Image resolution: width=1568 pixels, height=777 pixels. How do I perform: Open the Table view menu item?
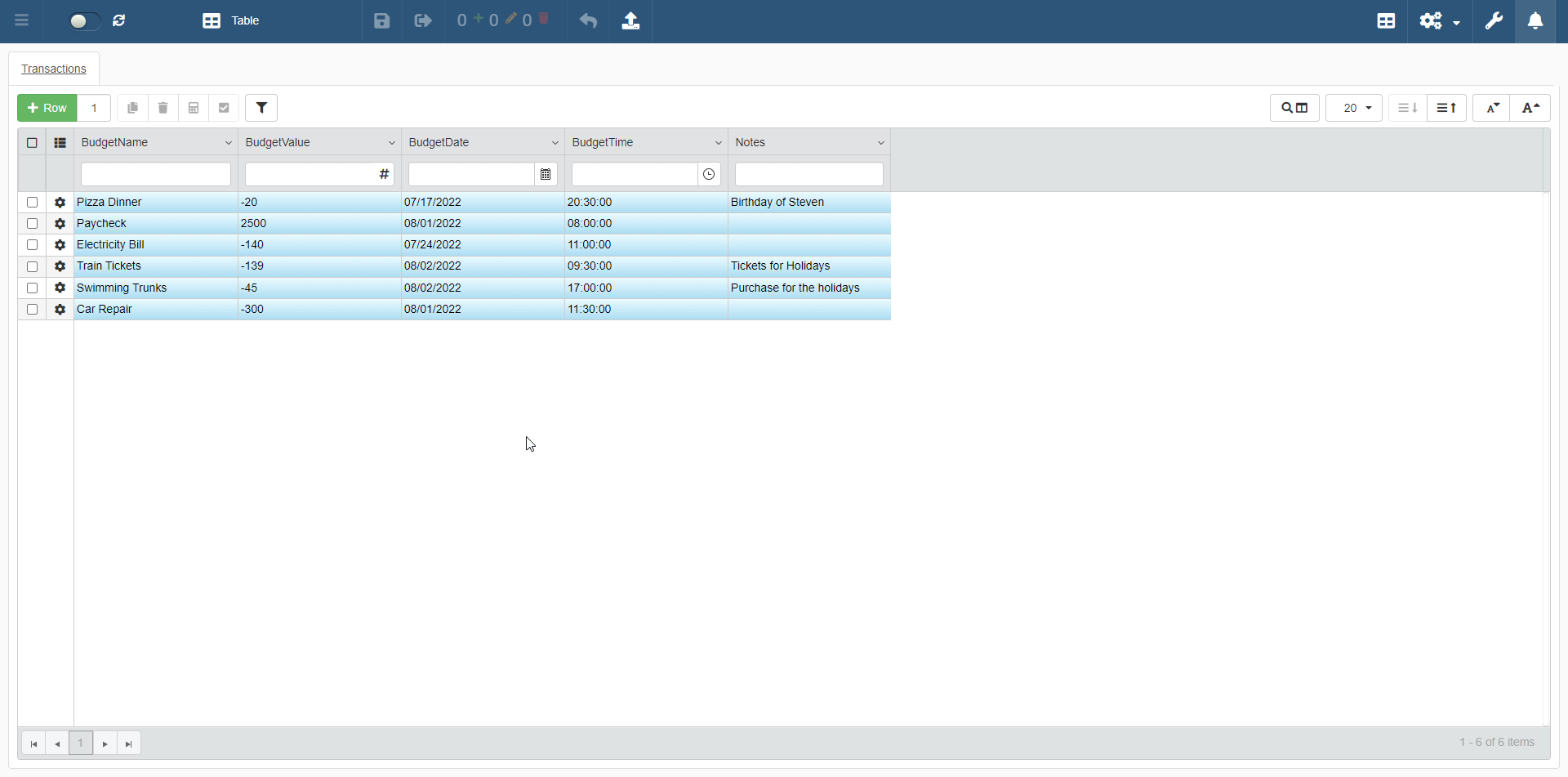click(231, 21)
